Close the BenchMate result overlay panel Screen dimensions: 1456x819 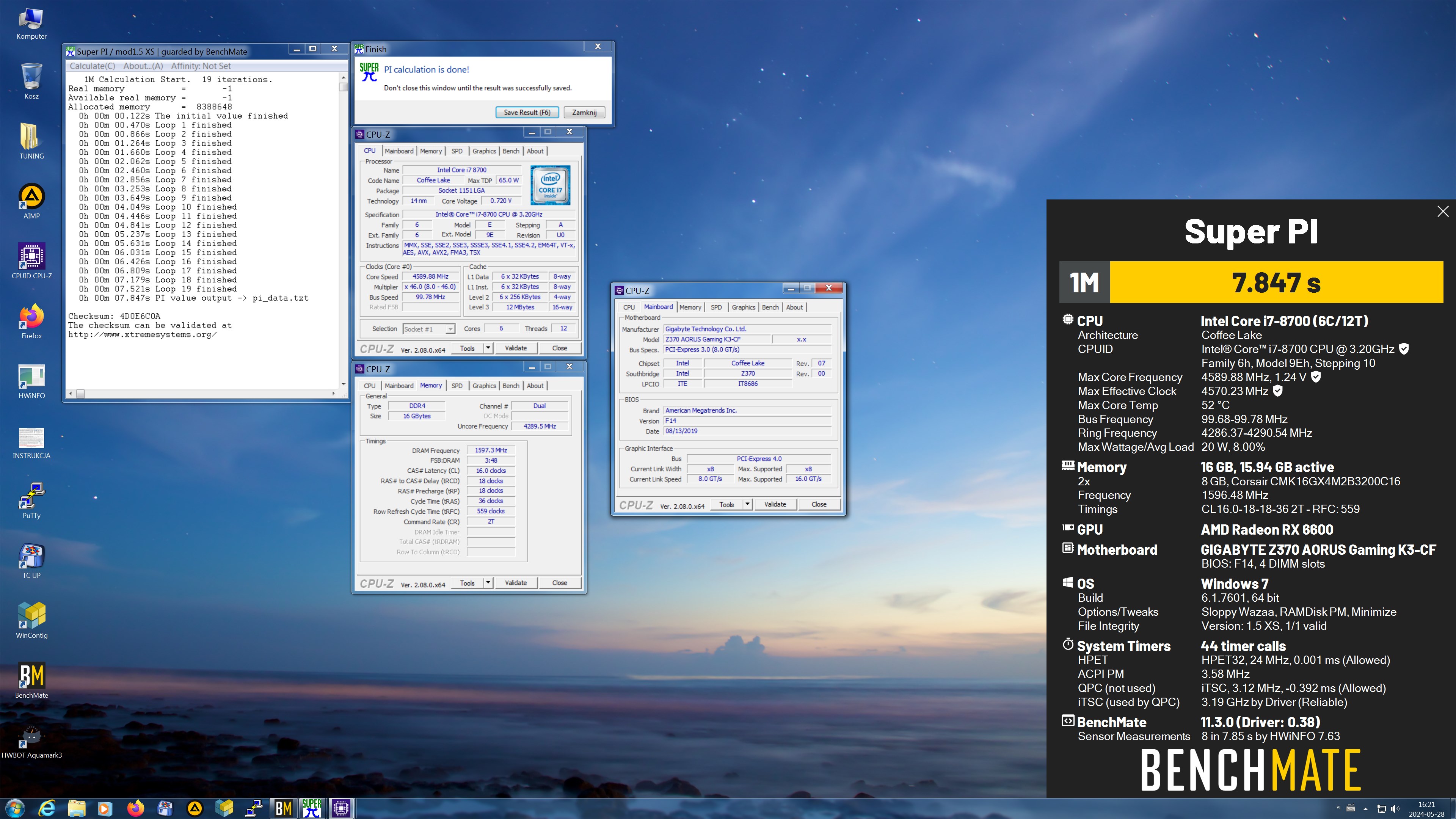point(1442,212)
